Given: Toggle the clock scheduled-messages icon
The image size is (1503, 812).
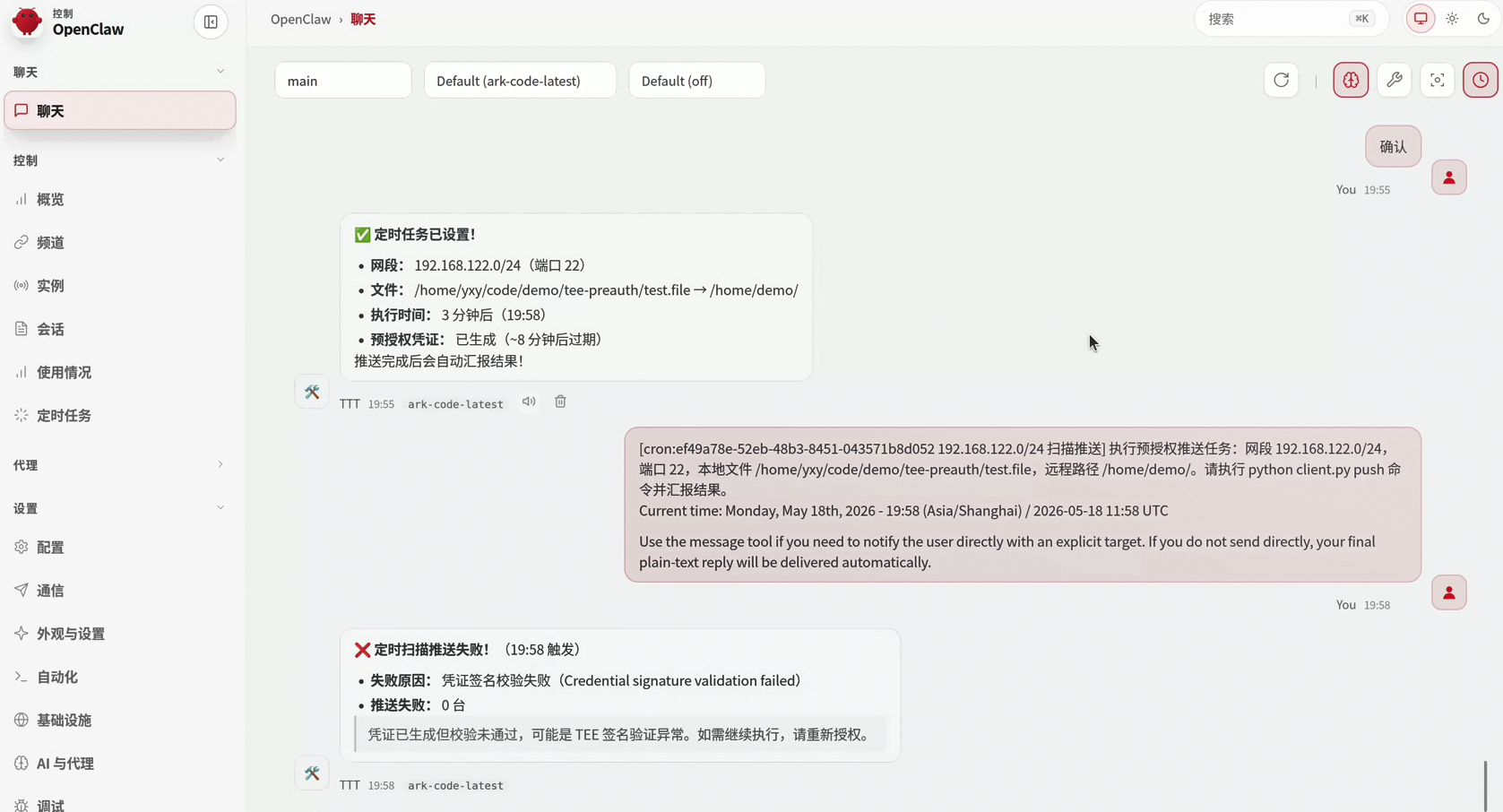Looking at the screenshot, I should coord(1481,81).
